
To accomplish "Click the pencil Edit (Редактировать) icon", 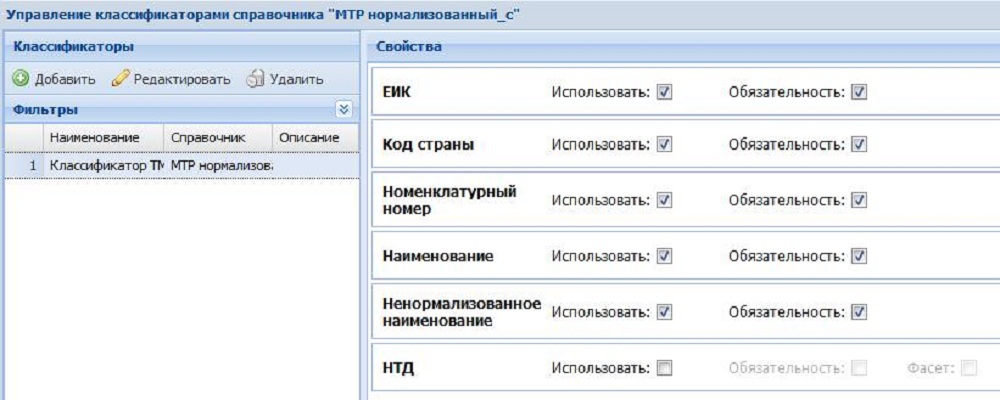I will (121, 79).
